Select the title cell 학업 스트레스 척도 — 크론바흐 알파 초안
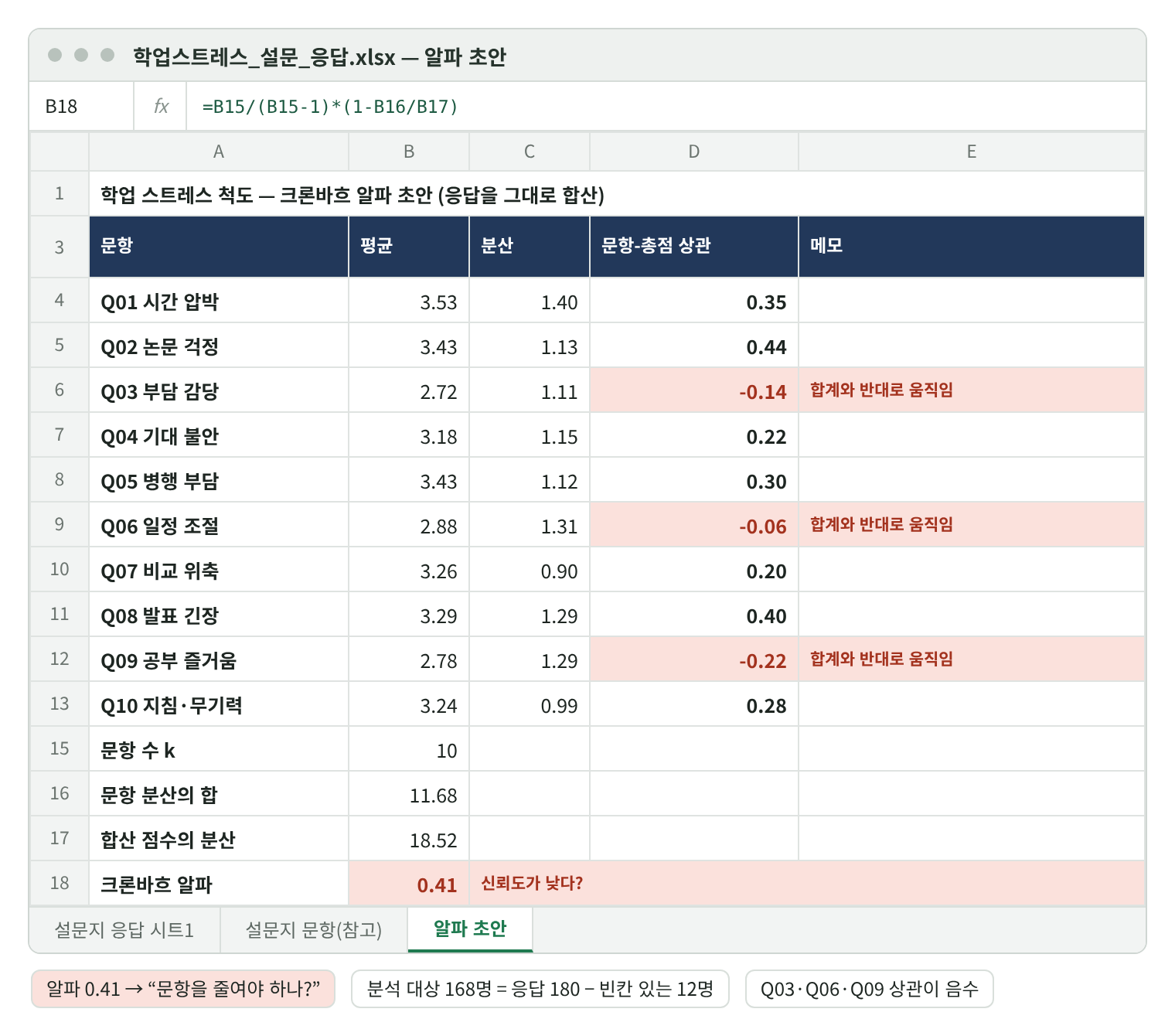1175x1036 pixels. [x=617, y=193]
